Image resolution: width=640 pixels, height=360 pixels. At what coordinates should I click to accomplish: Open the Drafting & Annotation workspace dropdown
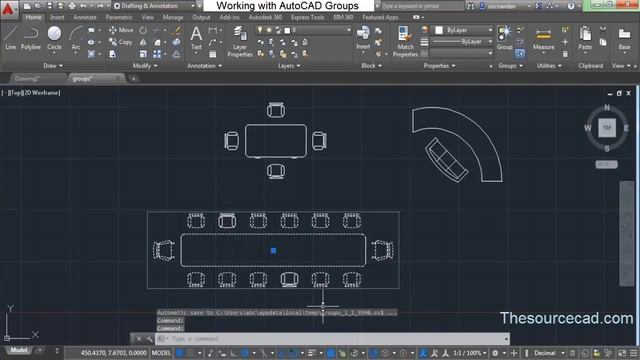pyautogui.click(x=154, y=6)
